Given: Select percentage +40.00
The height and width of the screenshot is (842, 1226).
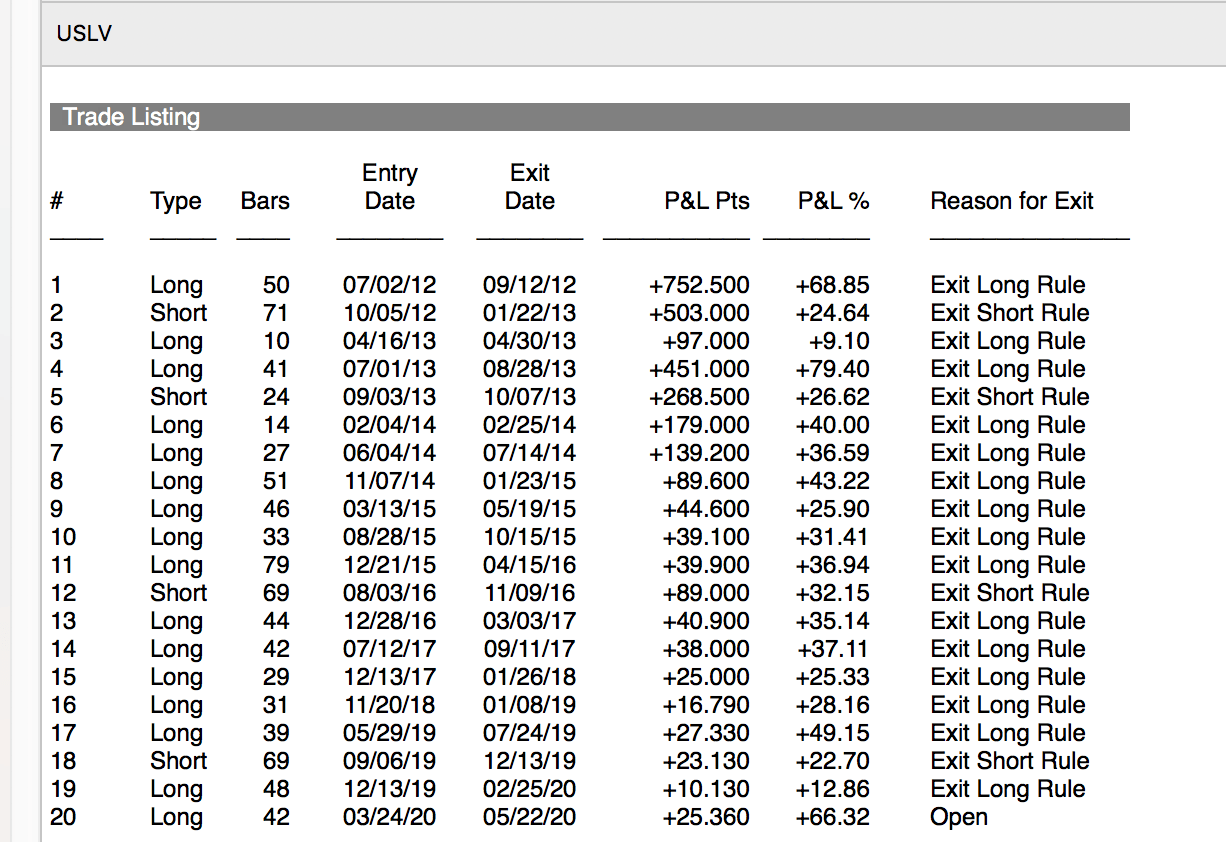Looking at the screenshot, I should pyautogui.click(x=832, y=425).
